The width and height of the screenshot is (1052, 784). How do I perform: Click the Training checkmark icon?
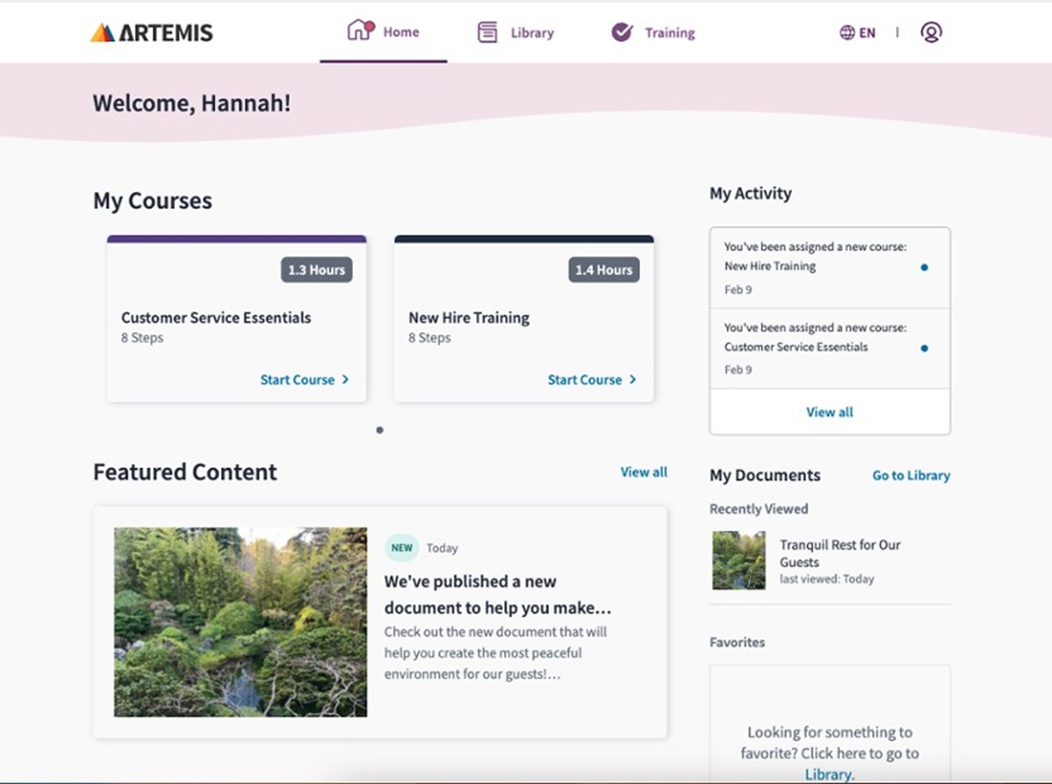pos(622,33)
